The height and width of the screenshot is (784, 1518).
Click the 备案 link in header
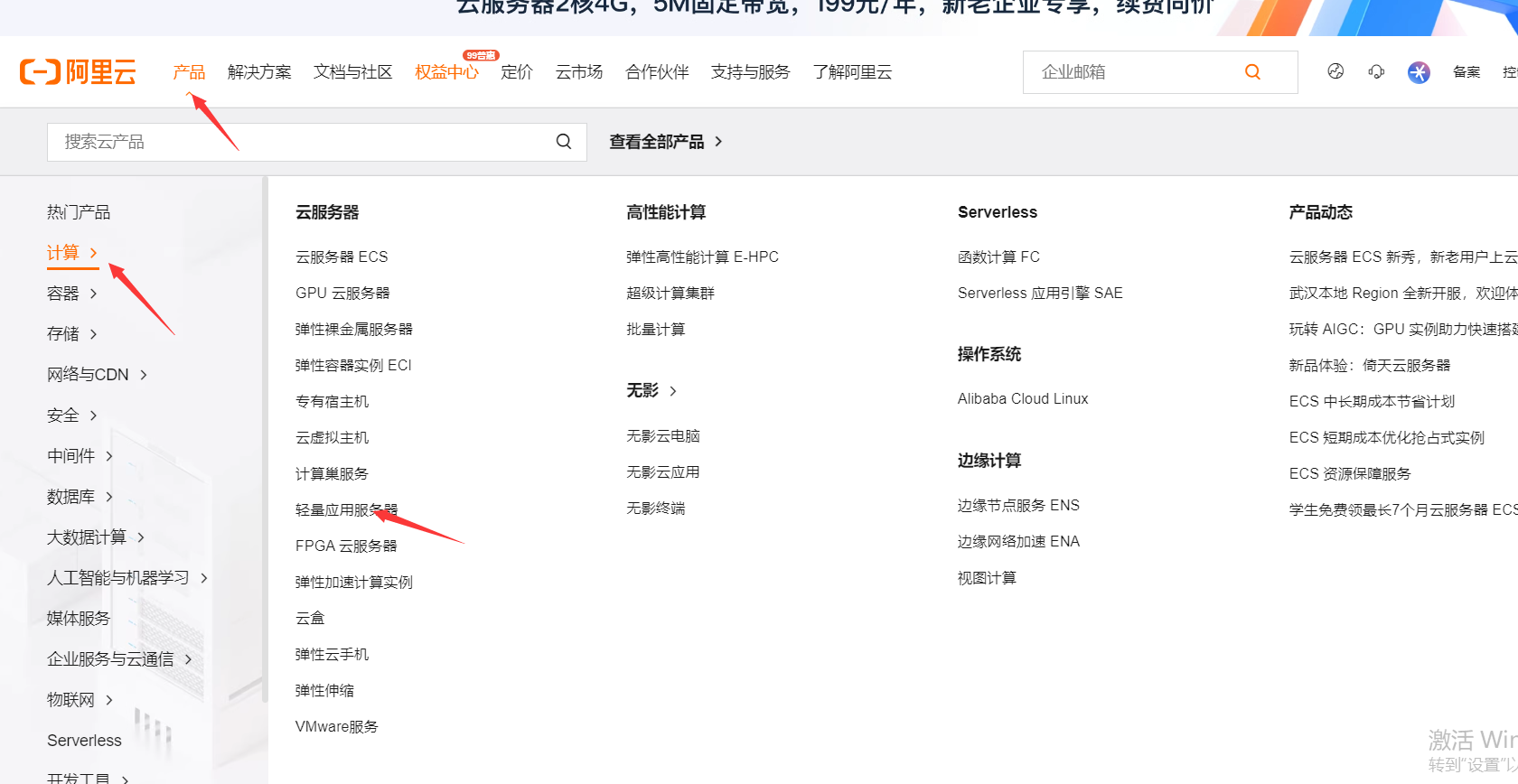pyautogui.click(x=1466, y=72)
